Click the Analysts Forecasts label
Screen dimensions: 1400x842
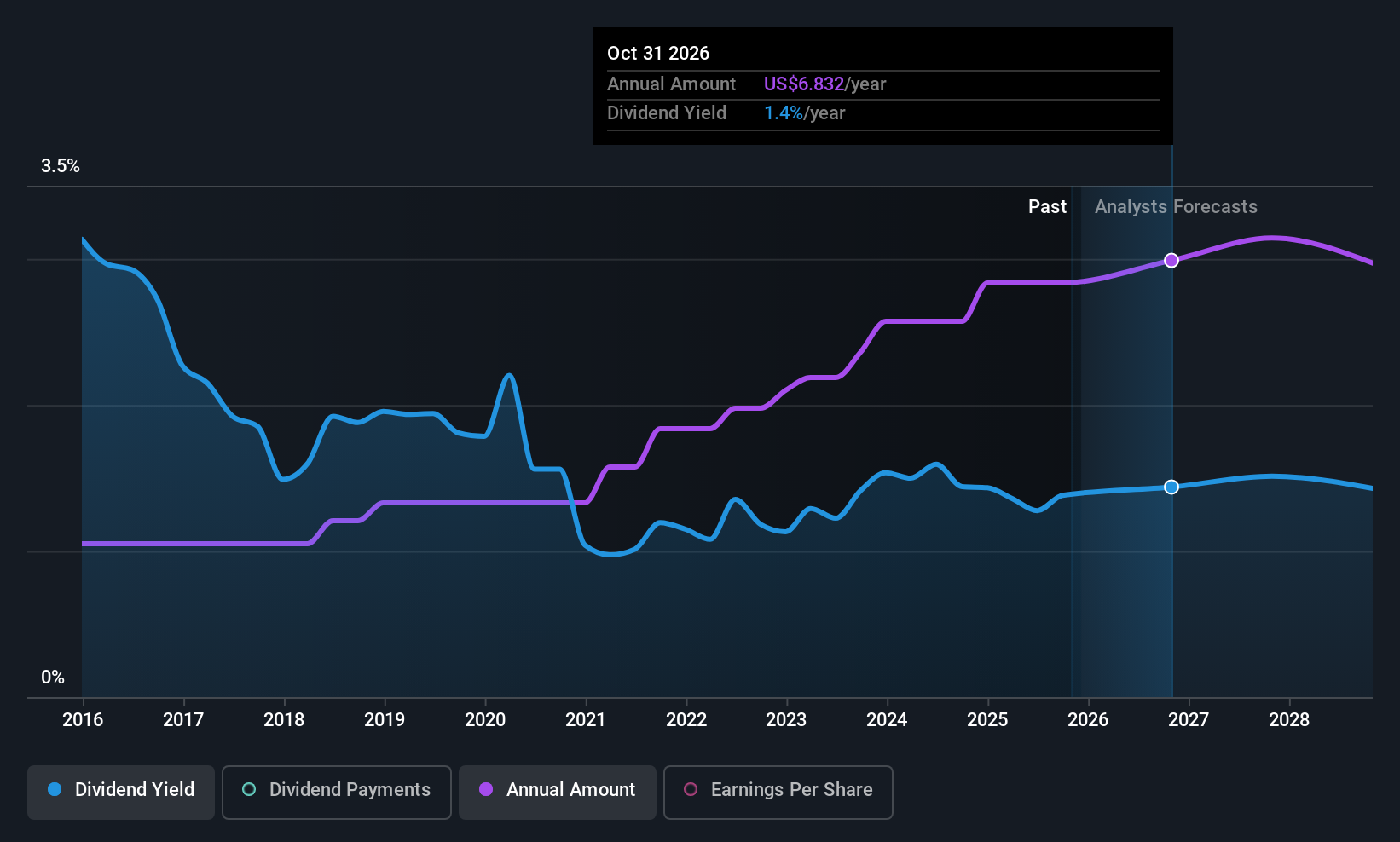coord(1176,207)
